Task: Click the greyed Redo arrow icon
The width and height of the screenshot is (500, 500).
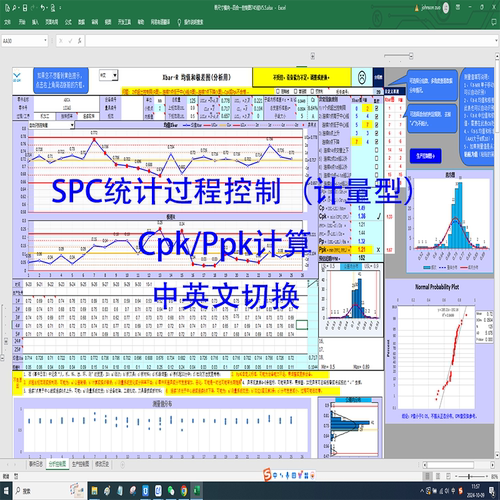Action: point(33,8)
